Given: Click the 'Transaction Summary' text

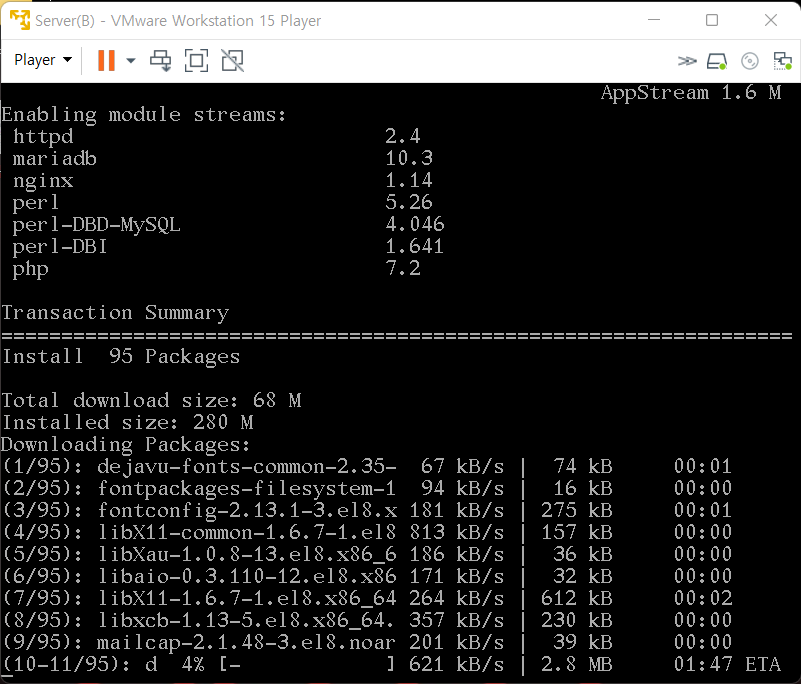Looking at the screenshot, I should [x=115, y=313].
